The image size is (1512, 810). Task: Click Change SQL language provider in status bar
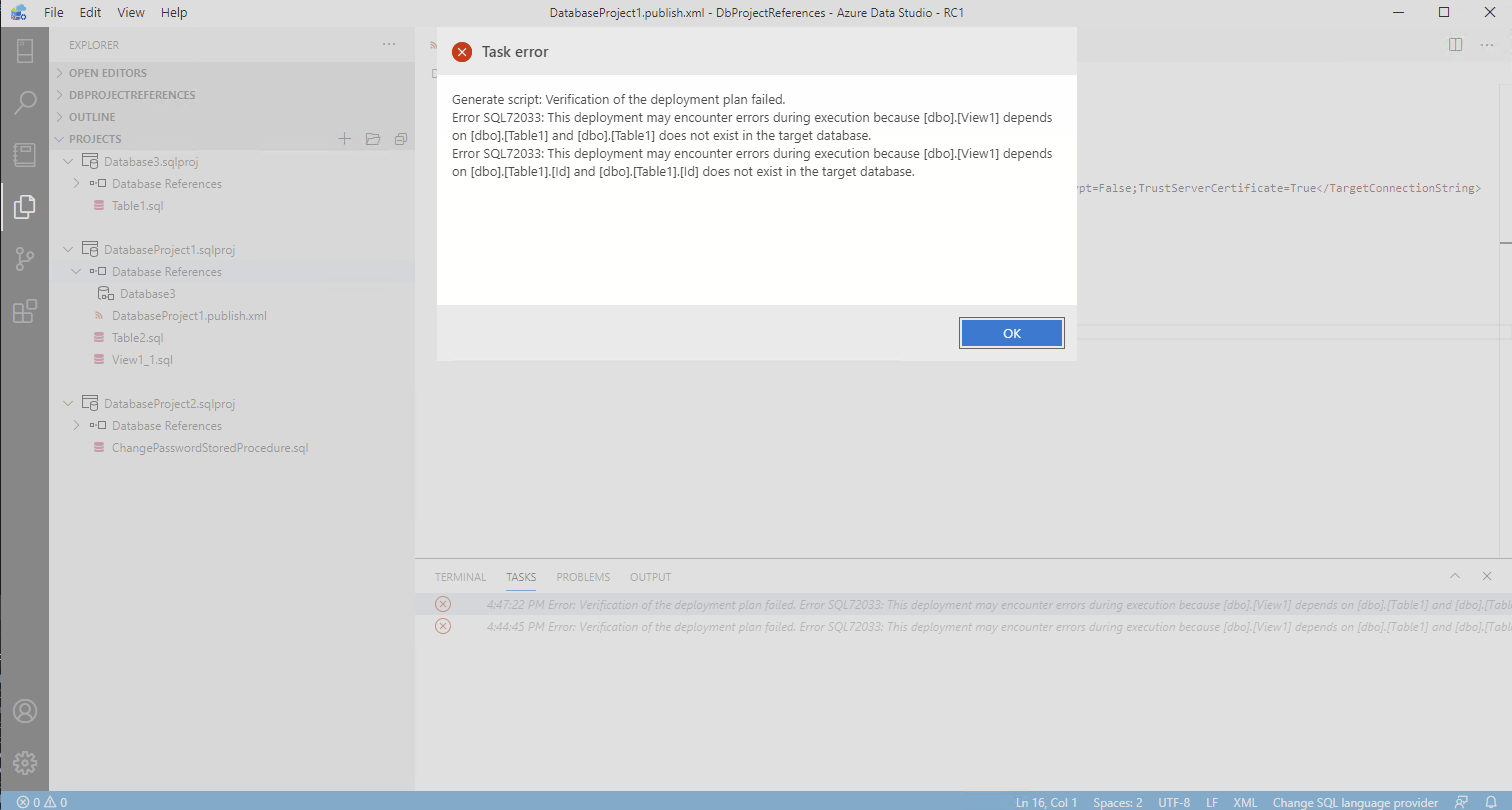pos(1355,802)
